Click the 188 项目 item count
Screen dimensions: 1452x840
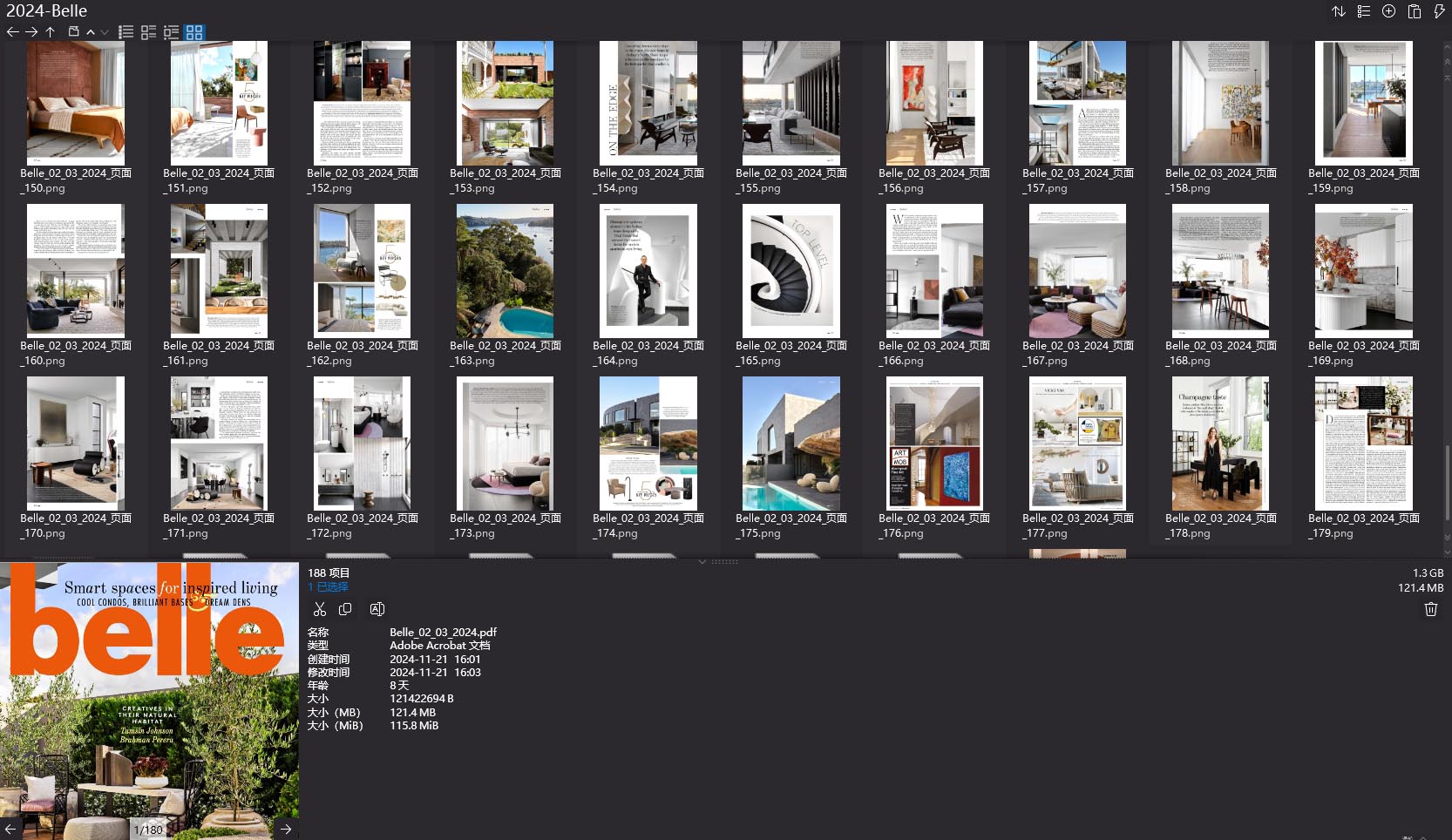click(x=328, y=573)
